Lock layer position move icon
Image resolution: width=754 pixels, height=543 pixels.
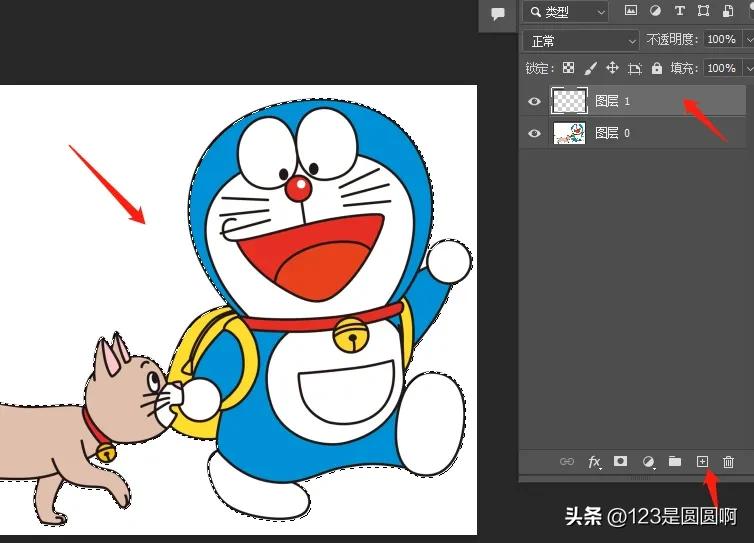coord(612,68)
